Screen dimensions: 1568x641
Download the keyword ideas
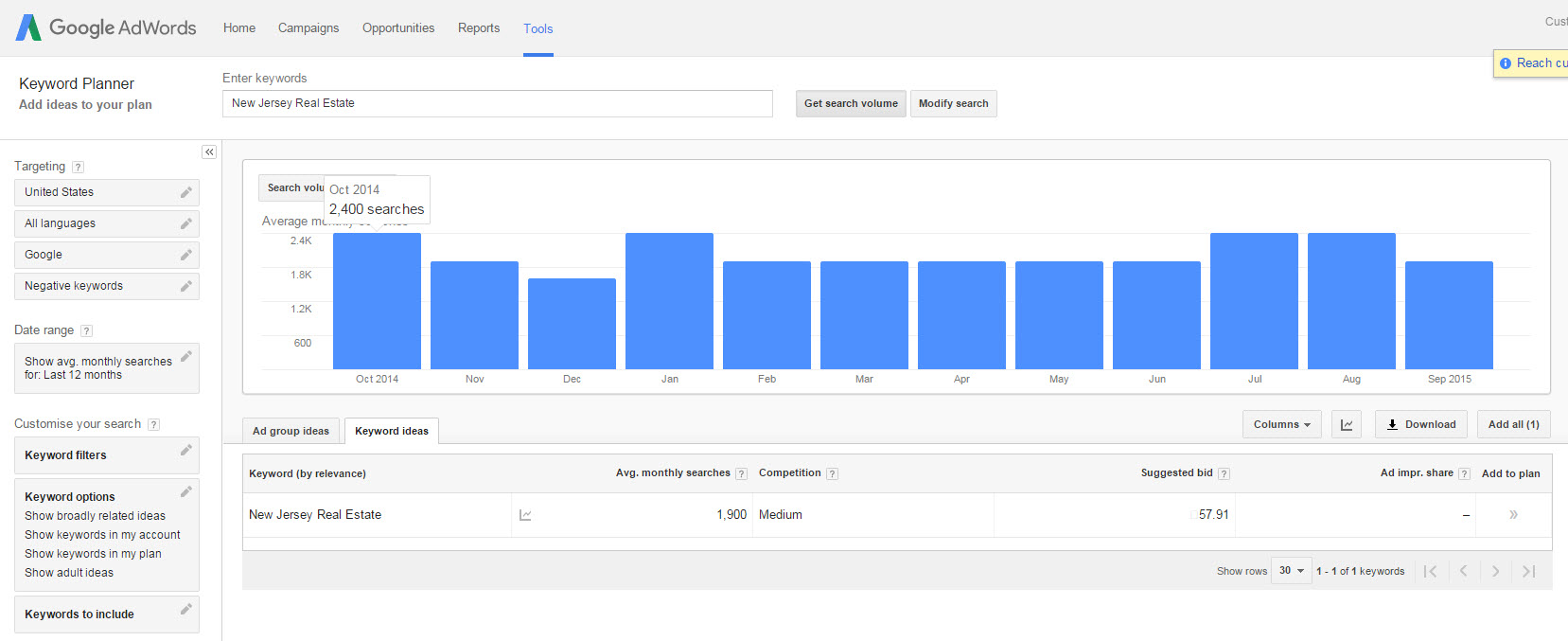1421,424
